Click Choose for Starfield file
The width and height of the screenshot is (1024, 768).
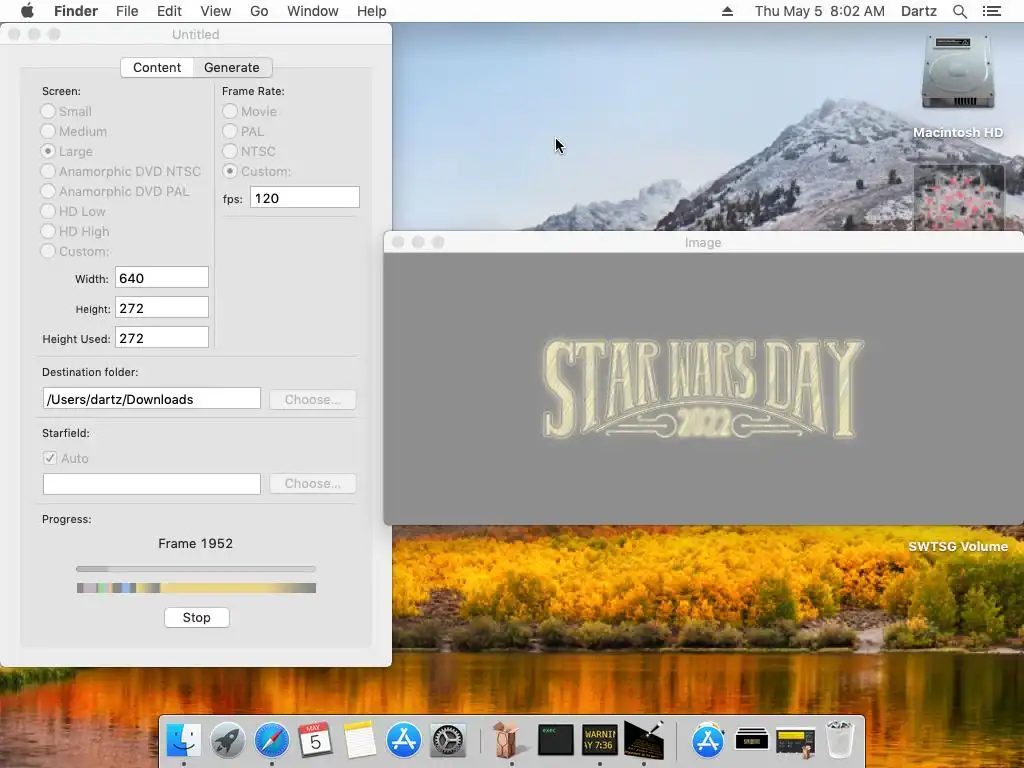(x=313, y=483)
